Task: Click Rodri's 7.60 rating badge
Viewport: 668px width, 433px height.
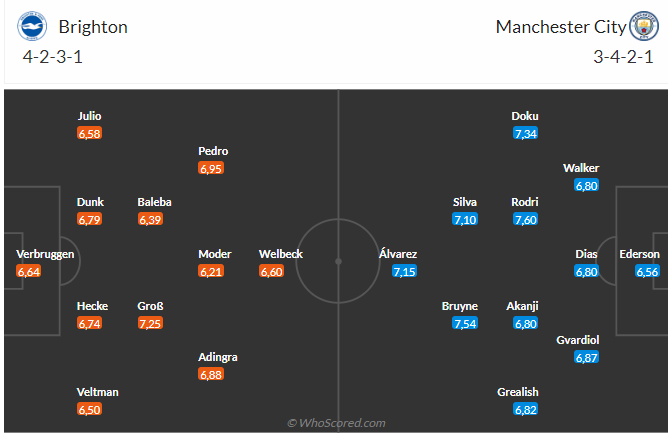Action: click(x=525, y=219)
